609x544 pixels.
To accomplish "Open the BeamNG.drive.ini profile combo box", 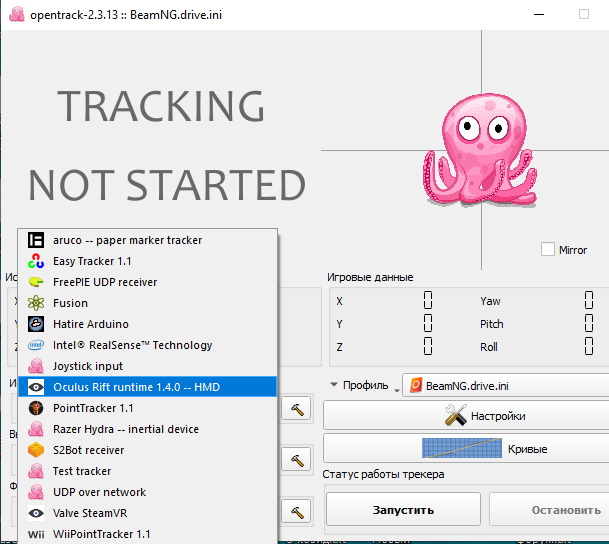I will 506,386.
